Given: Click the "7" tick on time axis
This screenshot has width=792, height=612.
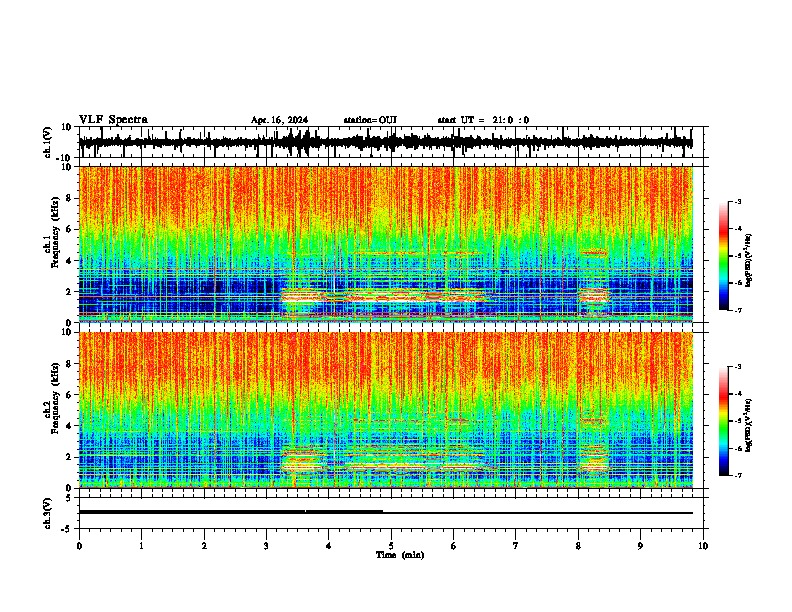Looking at the screenshot, I should coord(516,546).
